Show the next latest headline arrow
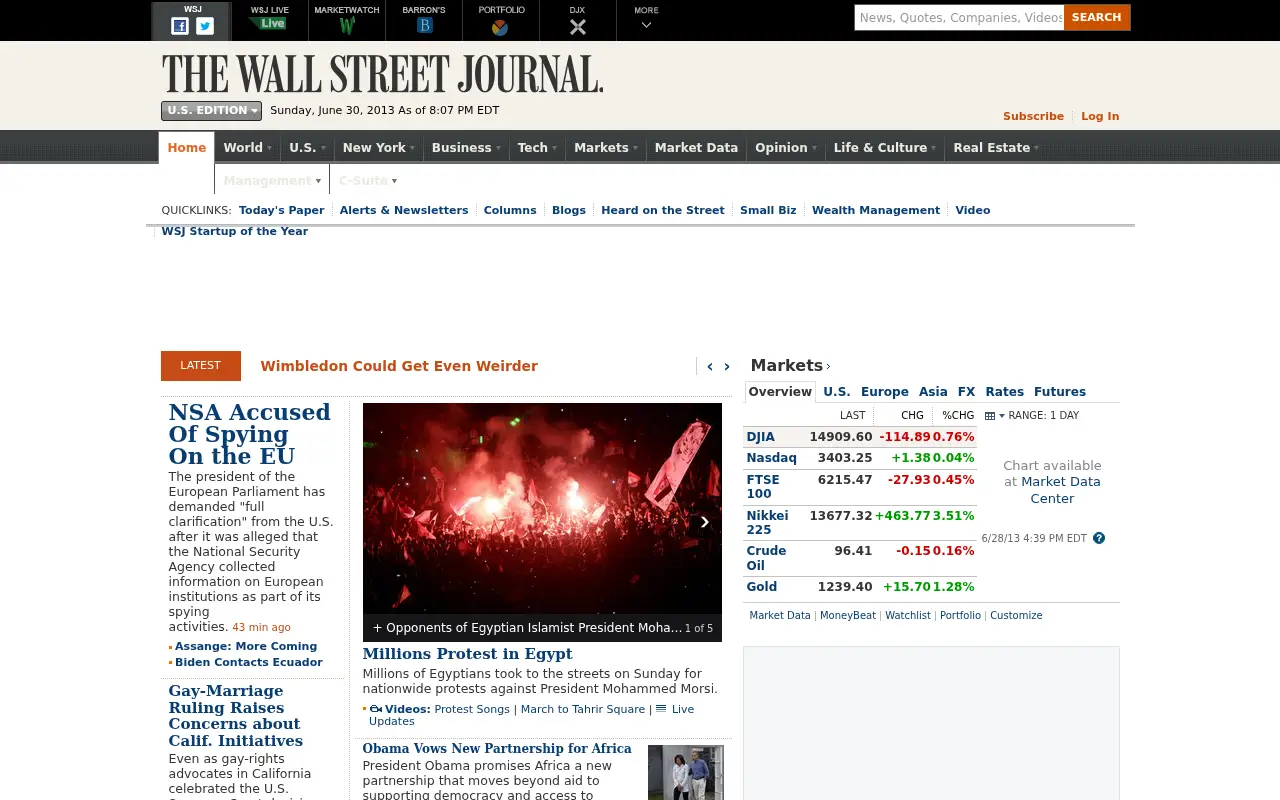 click(x=727, y=367)
